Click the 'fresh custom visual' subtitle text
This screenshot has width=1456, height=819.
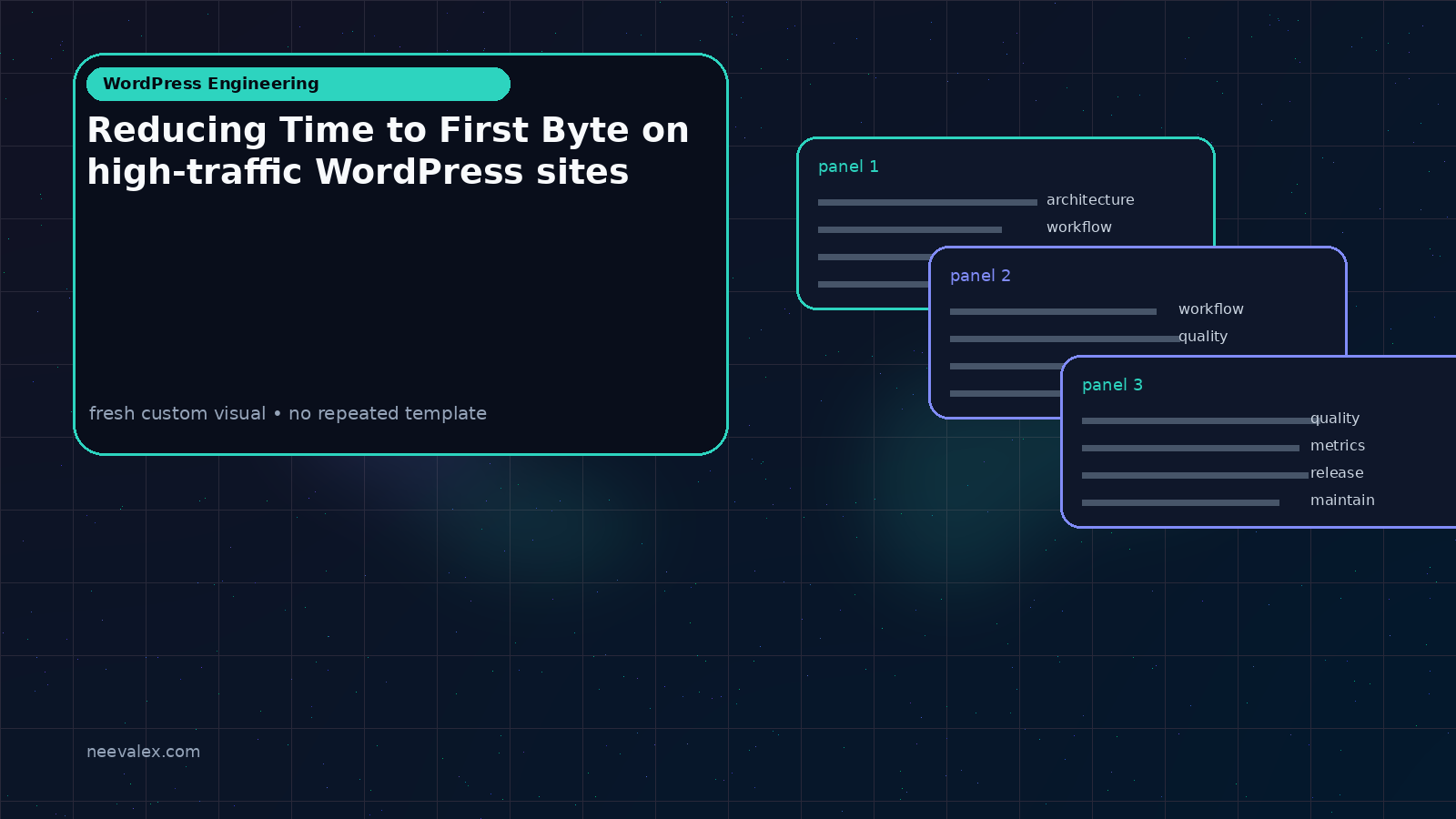288,413
